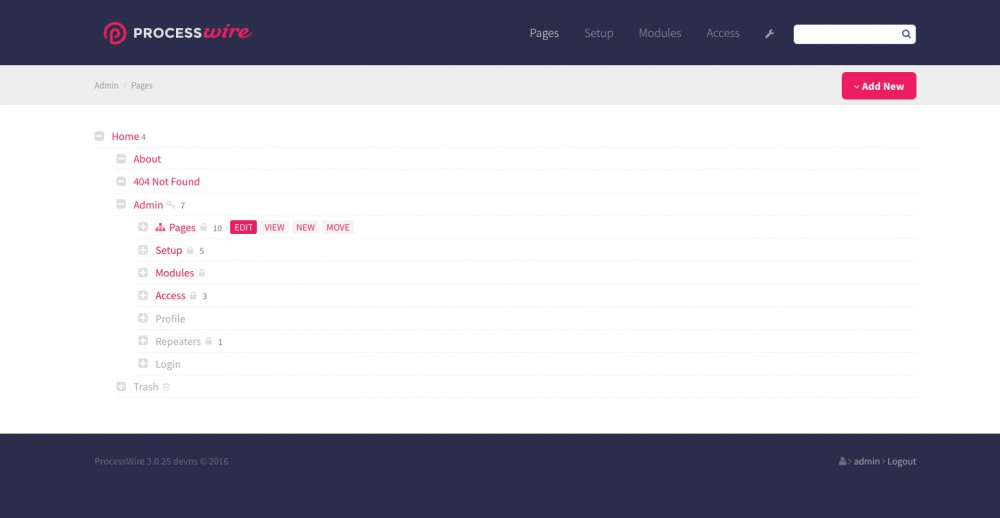Click the Logout link
Viewport: 1000px width, 518px height.
[901, 462]
